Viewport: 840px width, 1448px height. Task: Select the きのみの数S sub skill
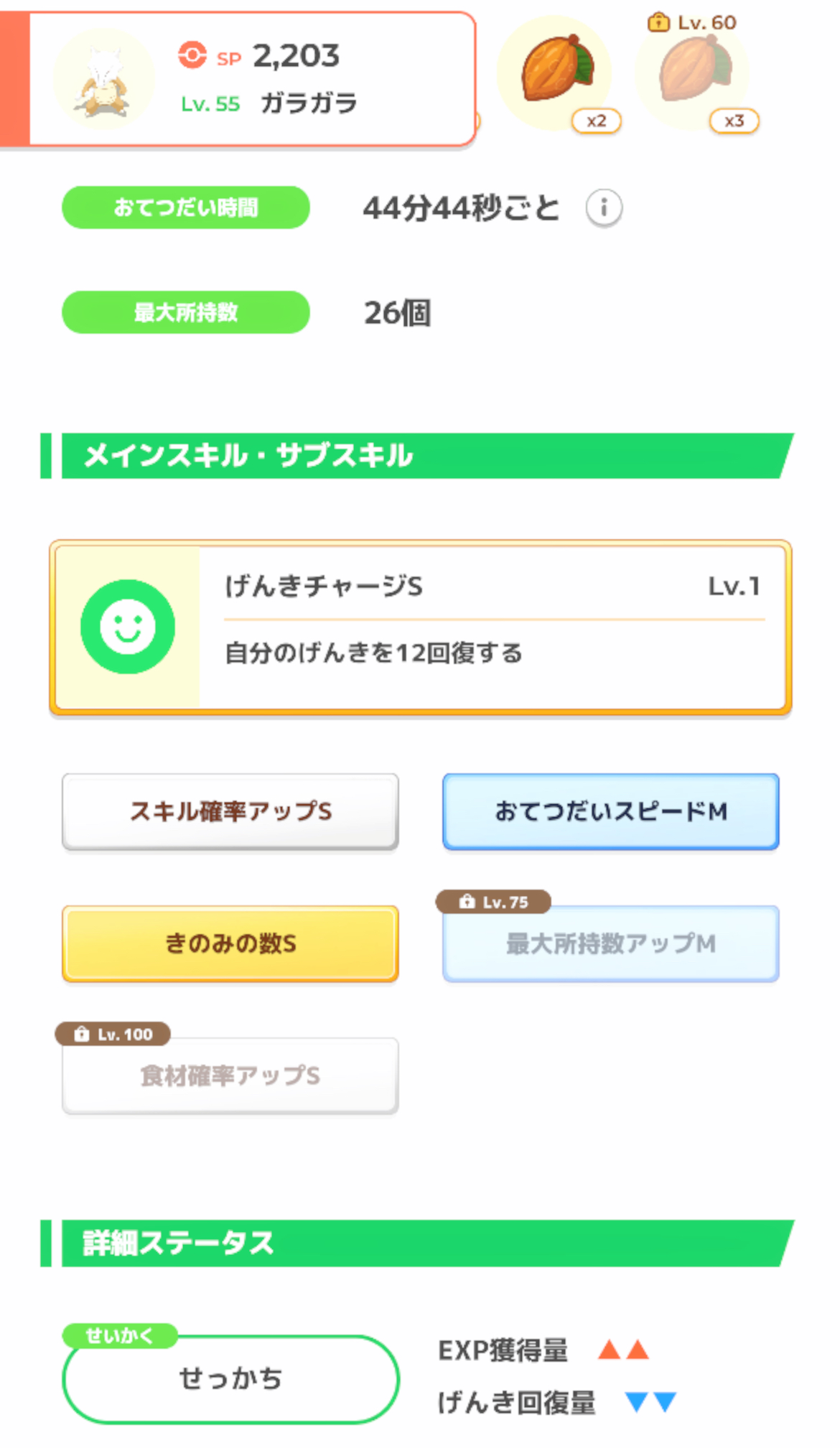pos(230,943)
